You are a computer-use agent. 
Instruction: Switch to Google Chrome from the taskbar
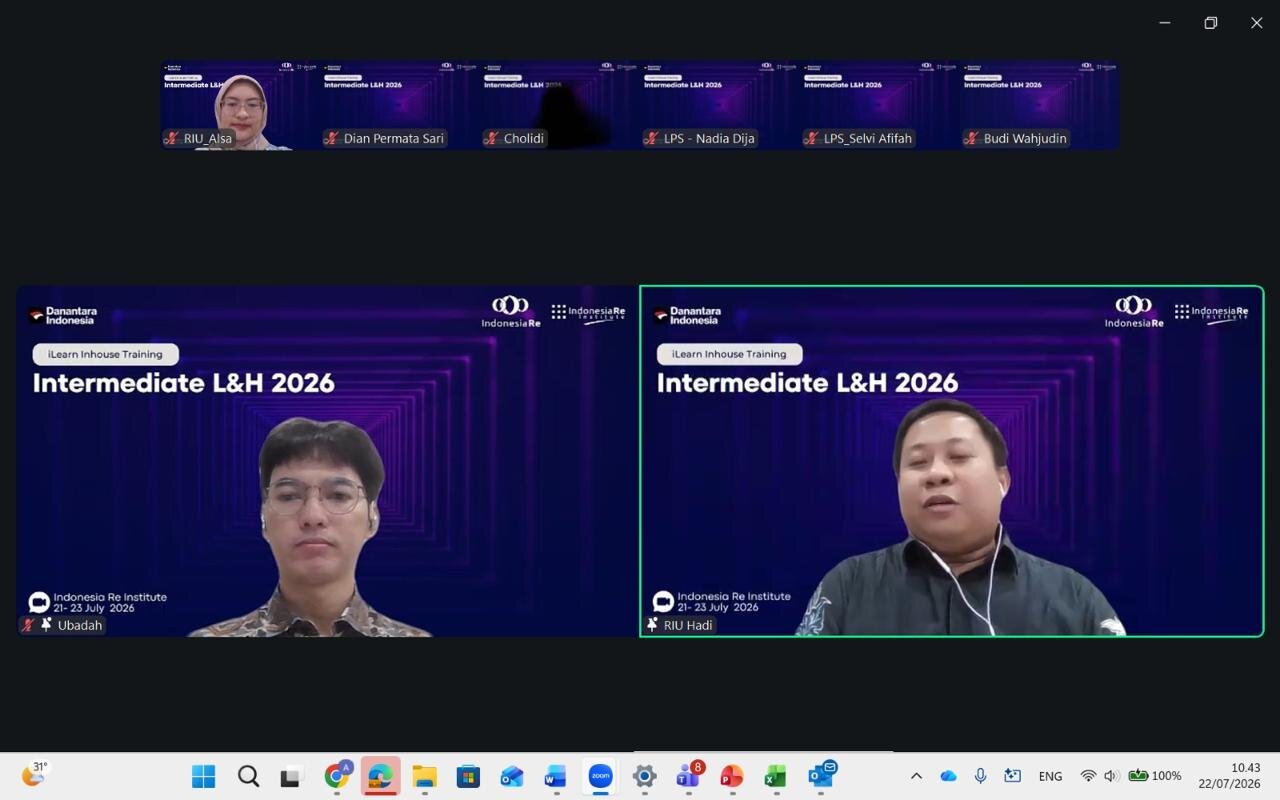point(338,776)
